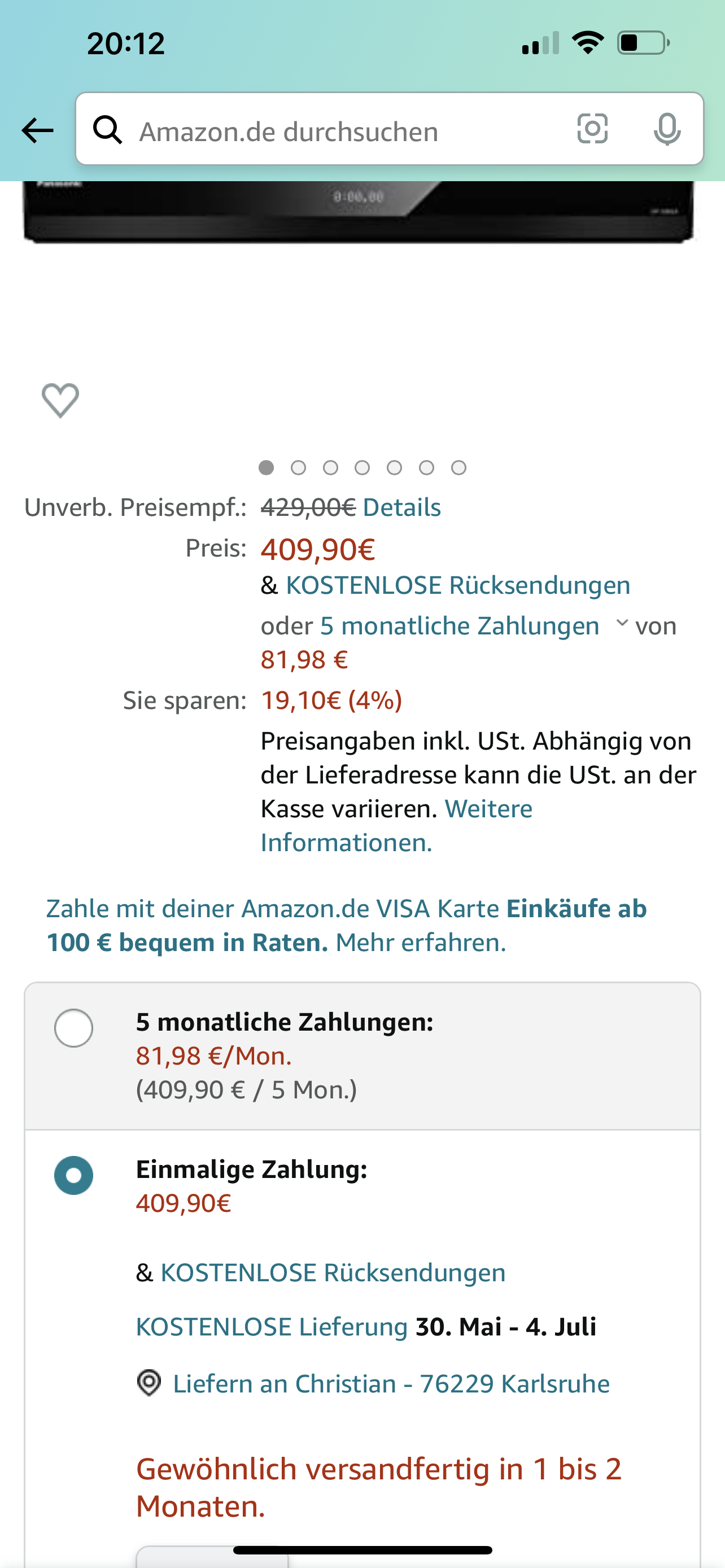This screenshot has width=725, height=1568.
Task: Open the Details link beside list price
Action: [402, 507]
